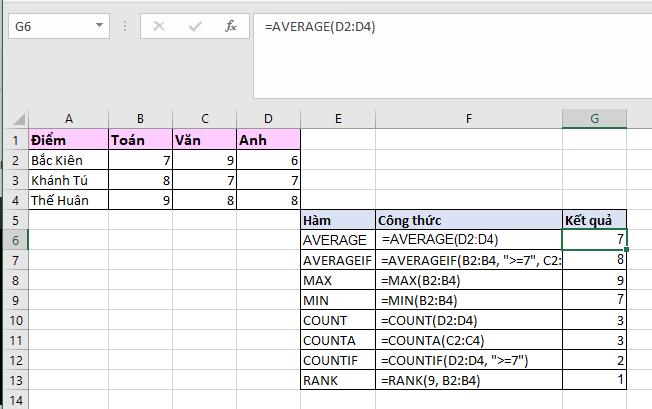Click the COUNTIF function name cell
Screen dimensions: 652x409
(338, 360)
